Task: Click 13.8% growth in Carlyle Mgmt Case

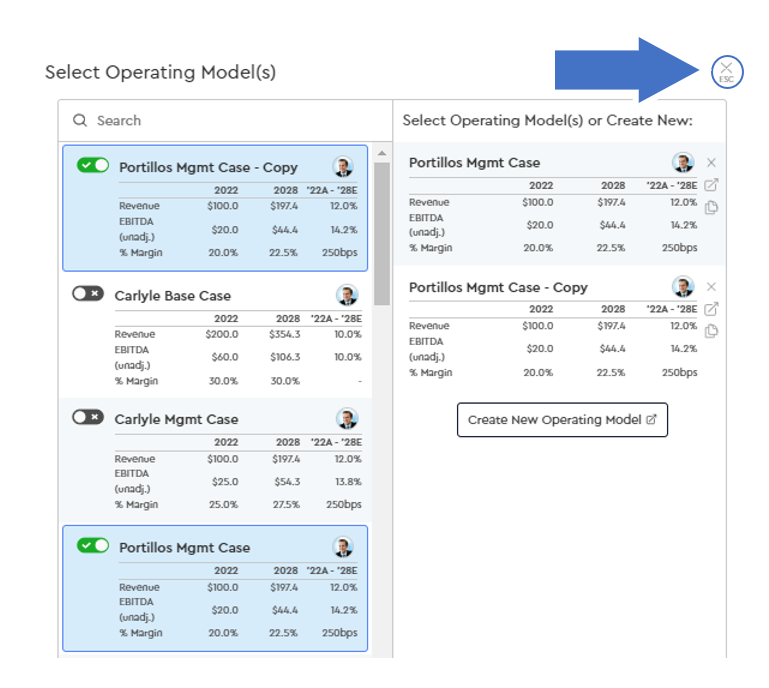Action: tap(348, 482)
